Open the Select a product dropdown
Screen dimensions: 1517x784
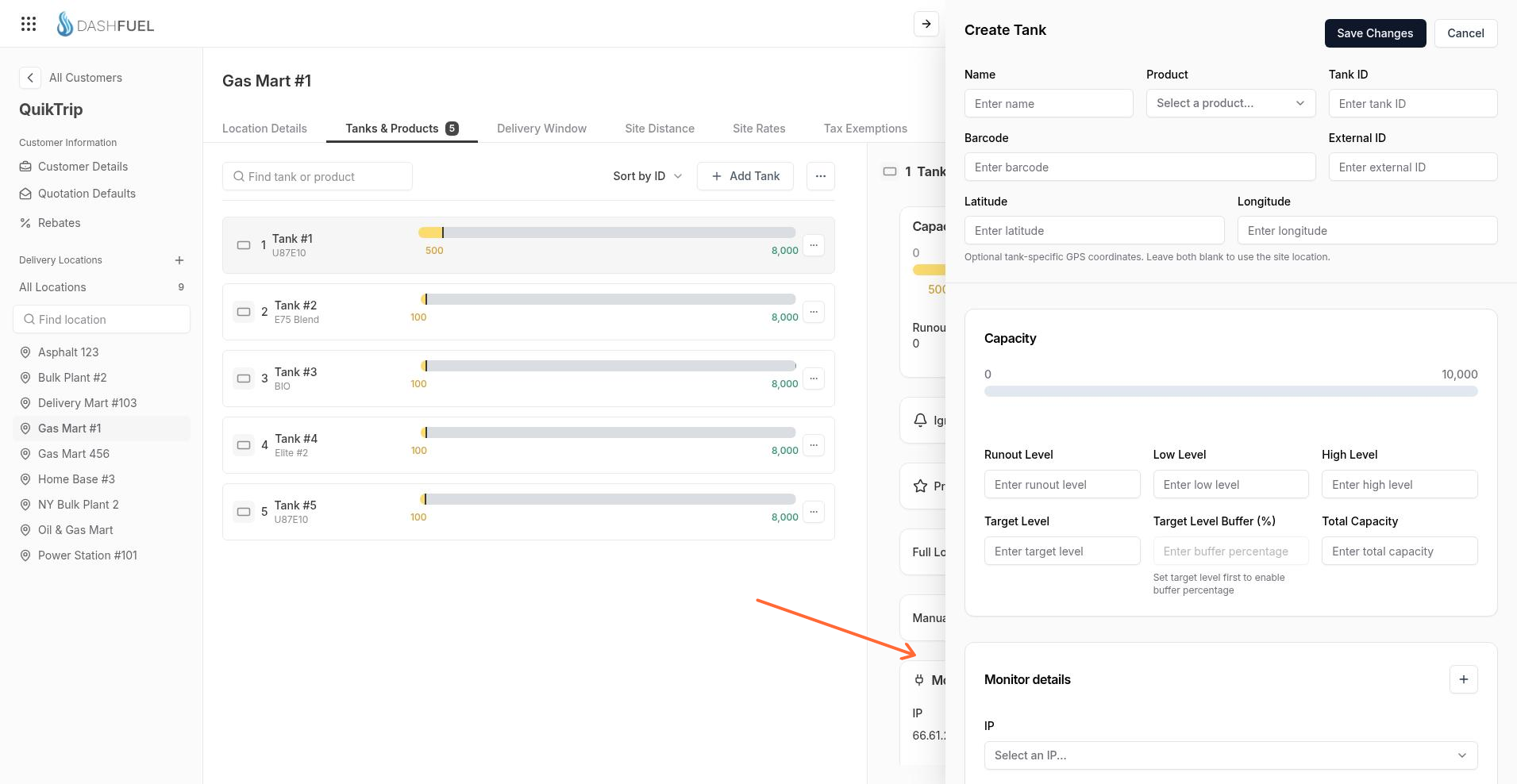tap(1230, 103)
